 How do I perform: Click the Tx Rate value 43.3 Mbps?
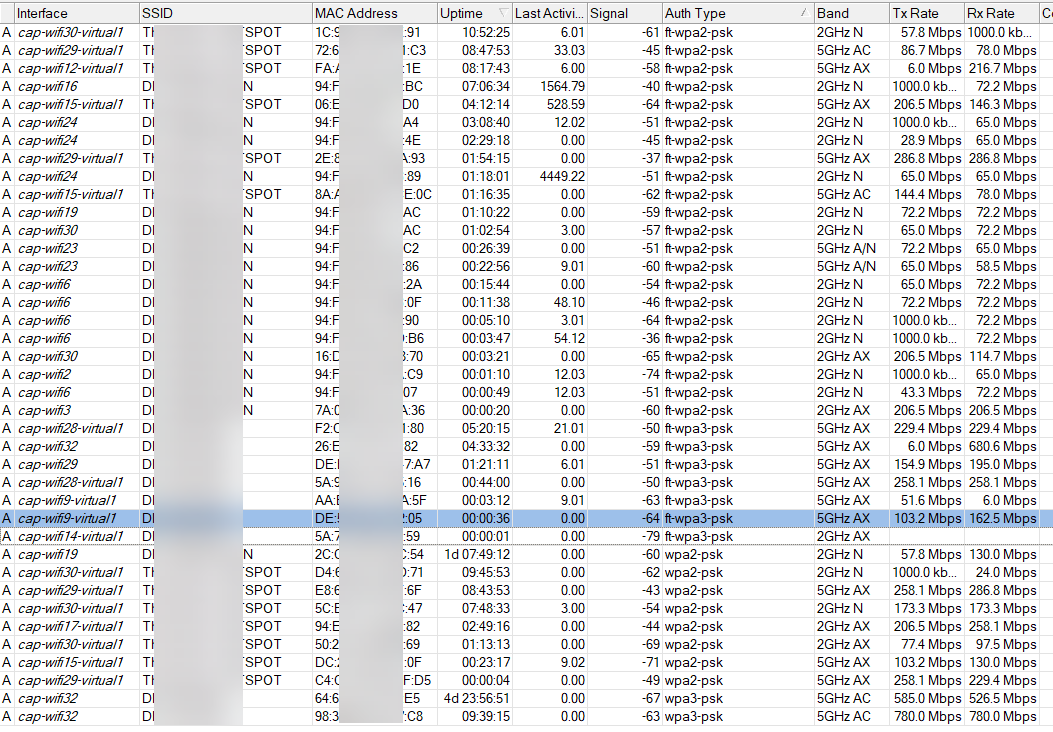(931, 392)
